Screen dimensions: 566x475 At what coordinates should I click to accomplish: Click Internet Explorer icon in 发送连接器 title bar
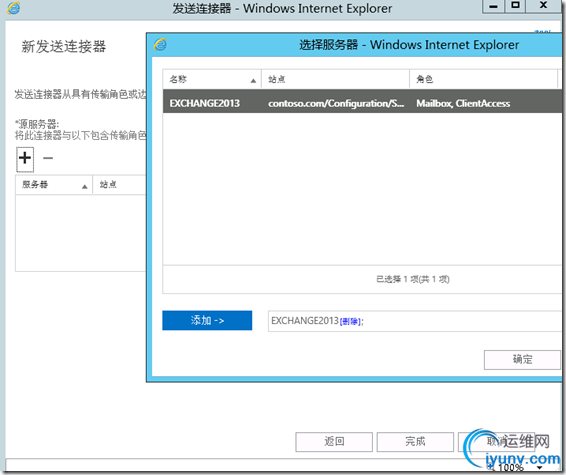(14, 8)
